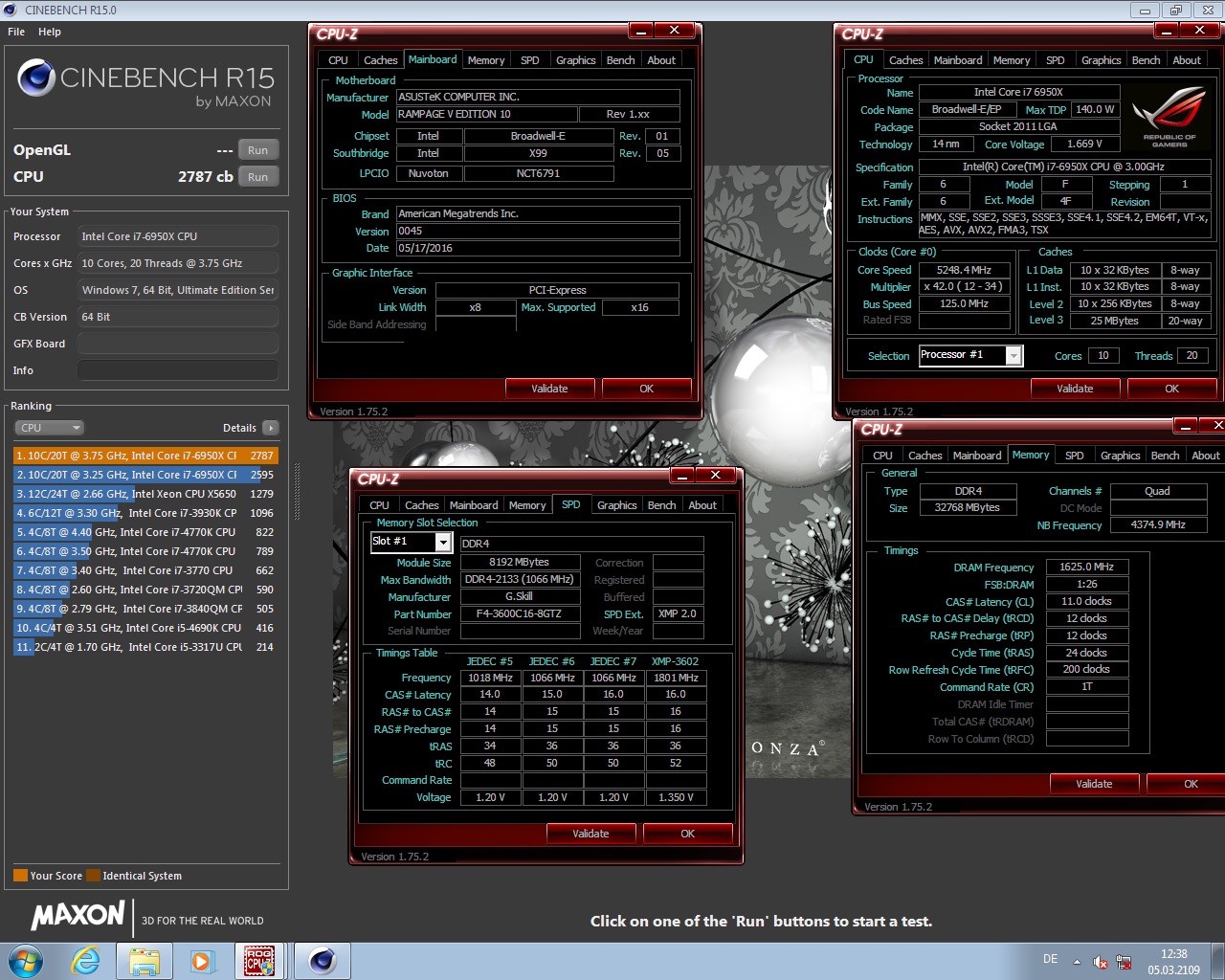Click Validate in Quad-channel Memory window
Screen dimensions: 1225x980
click(x=1094, y=784)
